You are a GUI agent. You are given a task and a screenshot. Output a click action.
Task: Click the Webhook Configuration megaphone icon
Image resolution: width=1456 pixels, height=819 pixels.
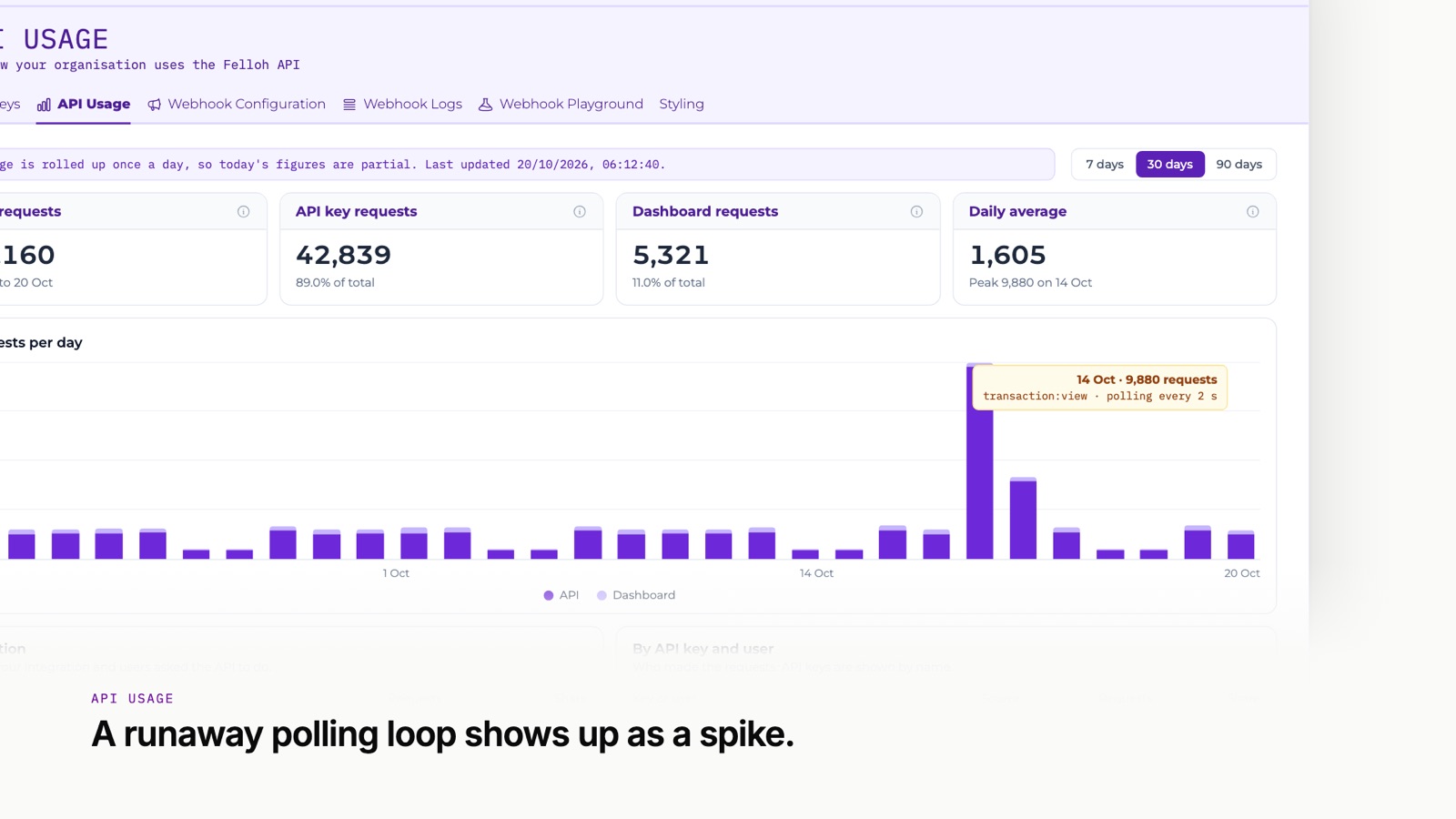tap(155, 105)
